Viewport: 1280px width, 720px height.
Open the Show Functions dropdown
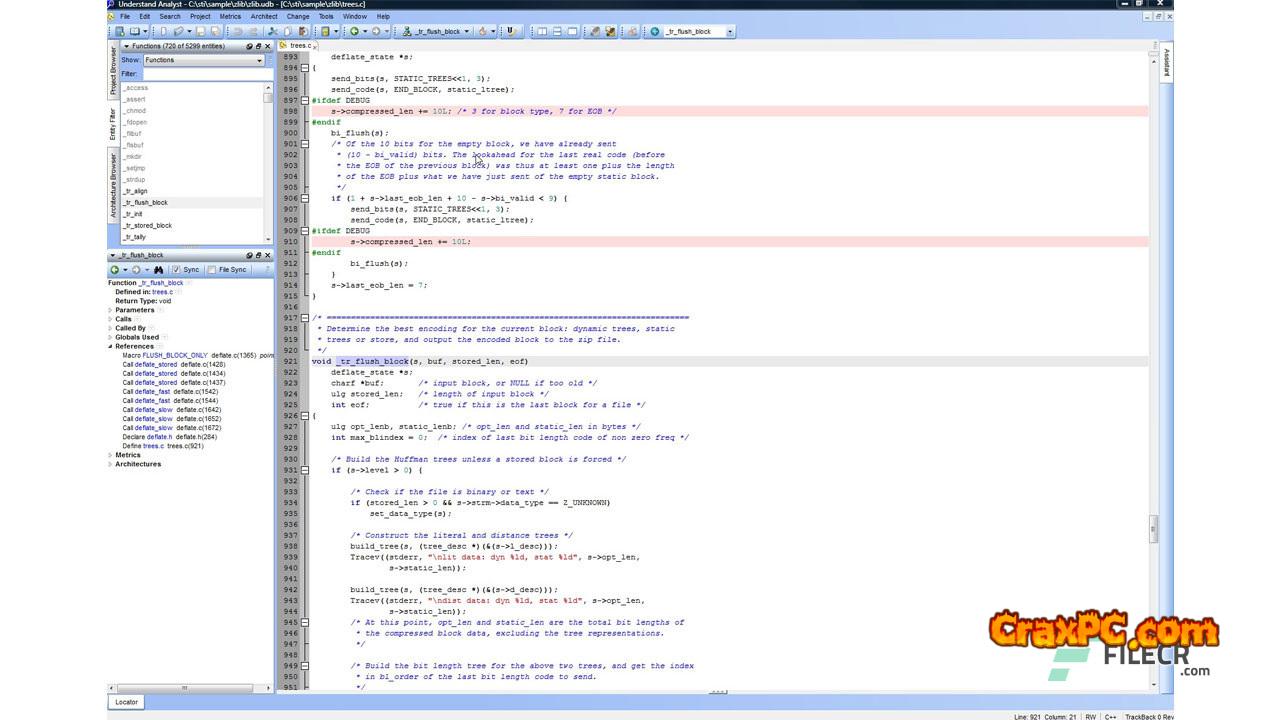[x=203, y=60]
